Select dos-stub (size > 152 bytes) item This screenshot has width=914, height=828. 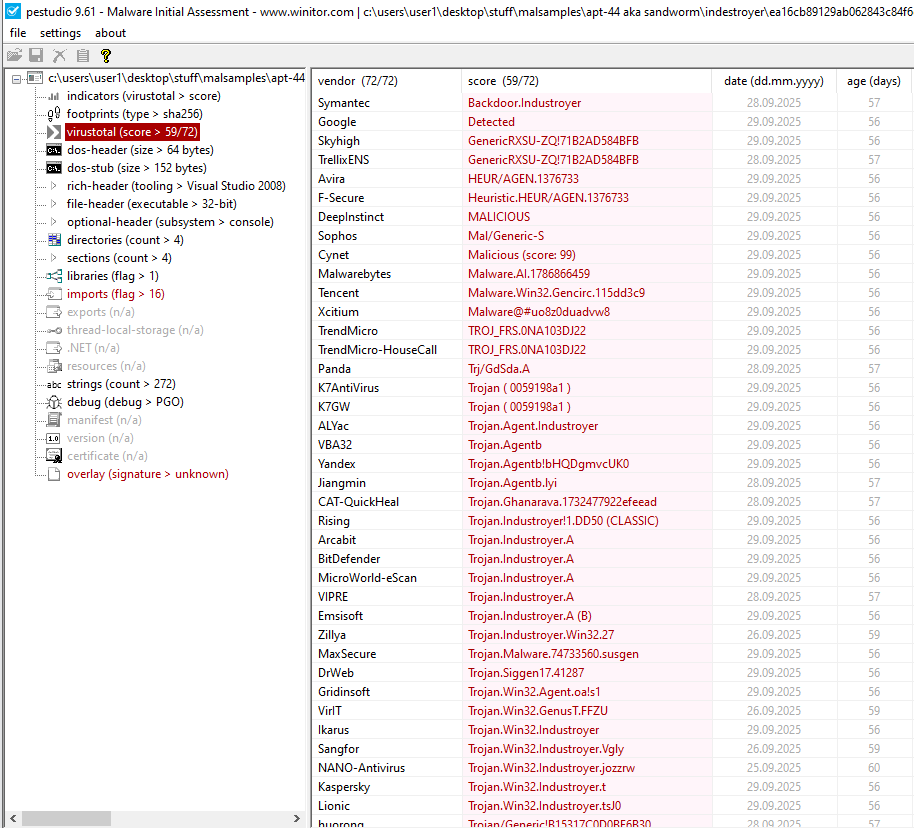[136, 169]
